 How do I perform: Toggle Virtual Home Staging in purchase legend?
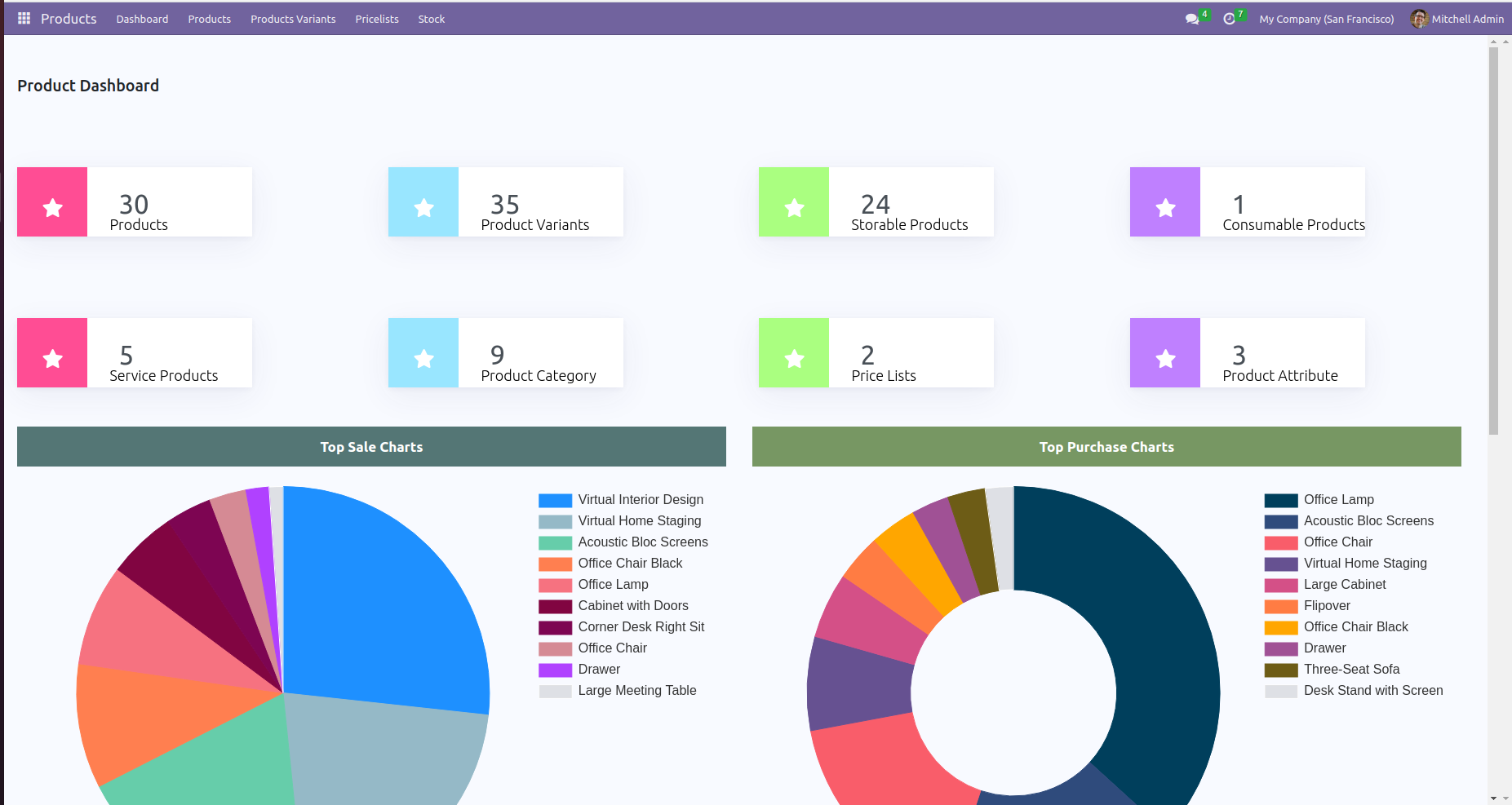1346,564
